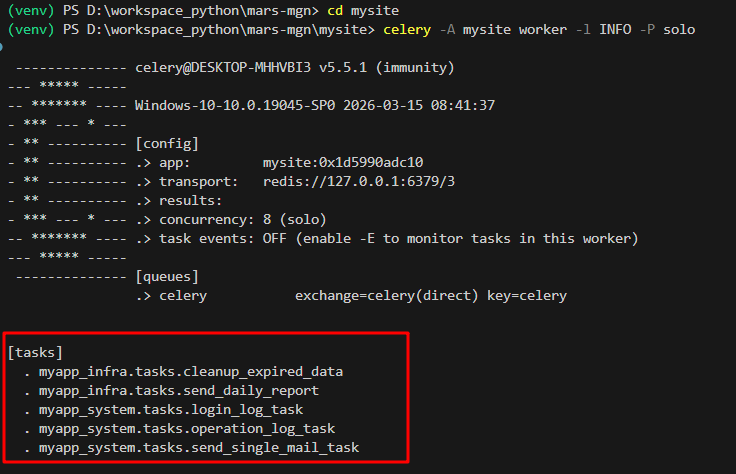Click the concurrency: 8 (solo) line
The image size is (736, 474).
click(x=243, y=219)
